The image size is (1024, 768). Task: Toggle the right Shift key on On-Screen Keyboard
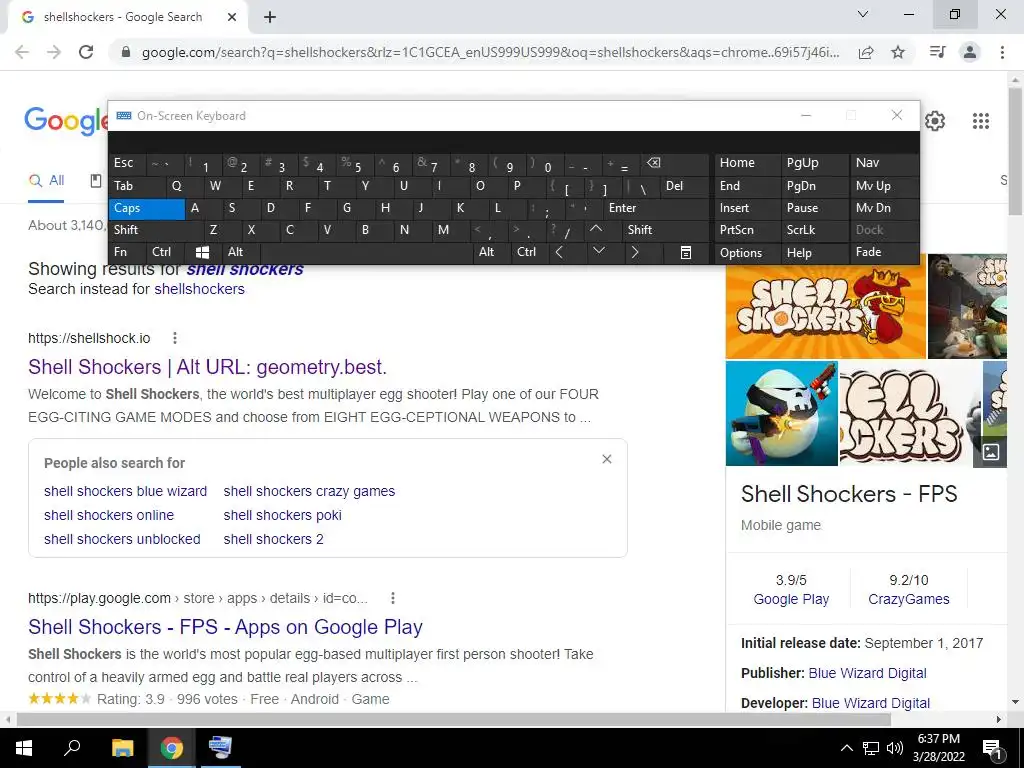[665, 230]
